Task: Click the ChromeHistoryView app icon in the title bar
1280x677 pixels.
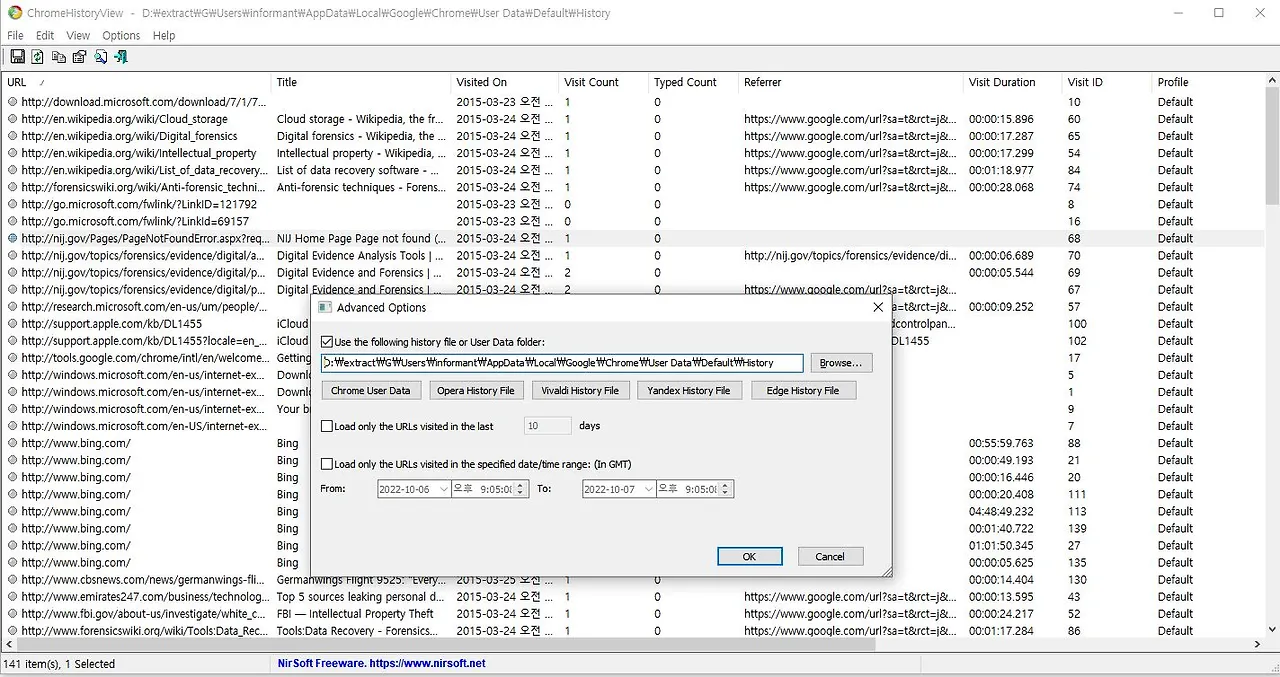Action: [15, 13]
